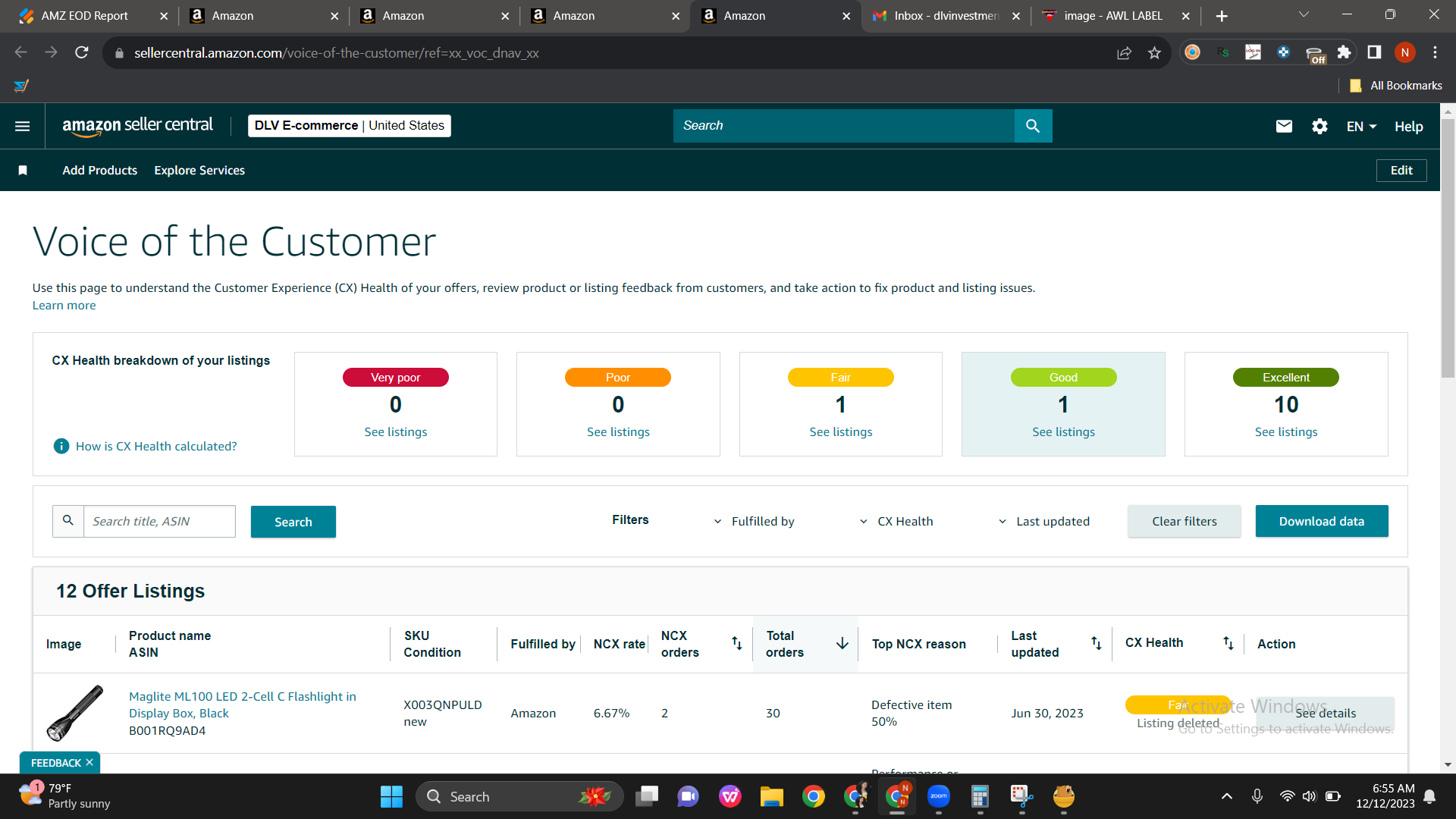Open the weather widget showing 79°F
Image resolution: width=1456 pixels, height=819 pixels.
coord(65,796)
